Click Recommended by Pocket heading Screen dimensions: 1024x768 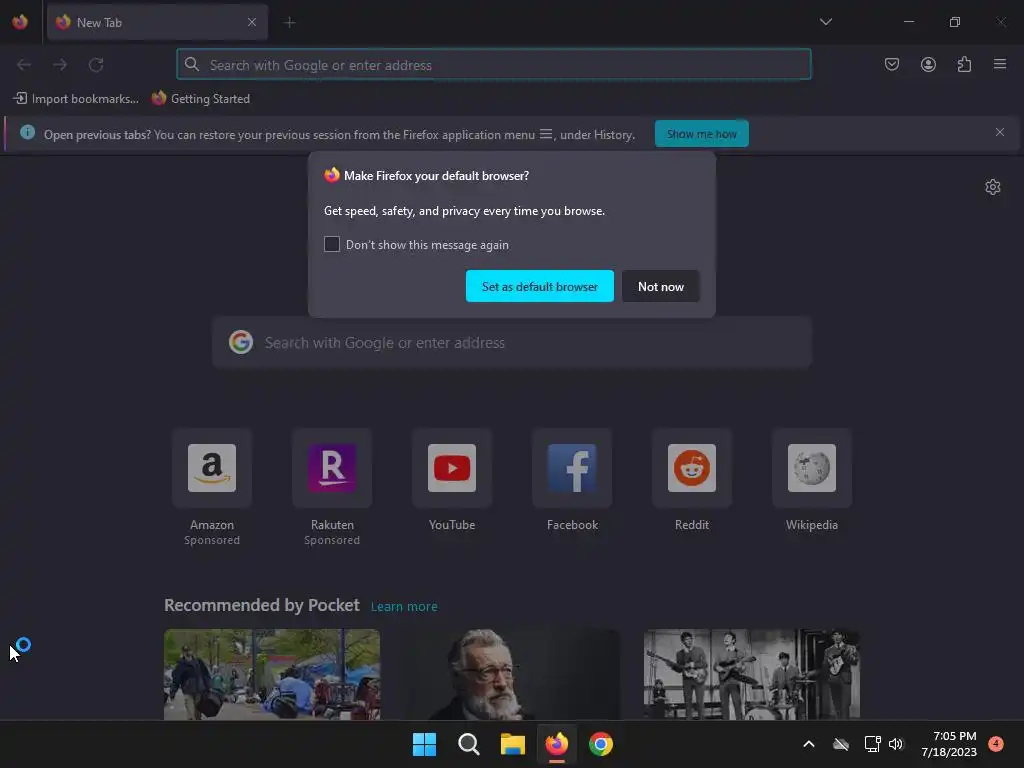[262, 605]
